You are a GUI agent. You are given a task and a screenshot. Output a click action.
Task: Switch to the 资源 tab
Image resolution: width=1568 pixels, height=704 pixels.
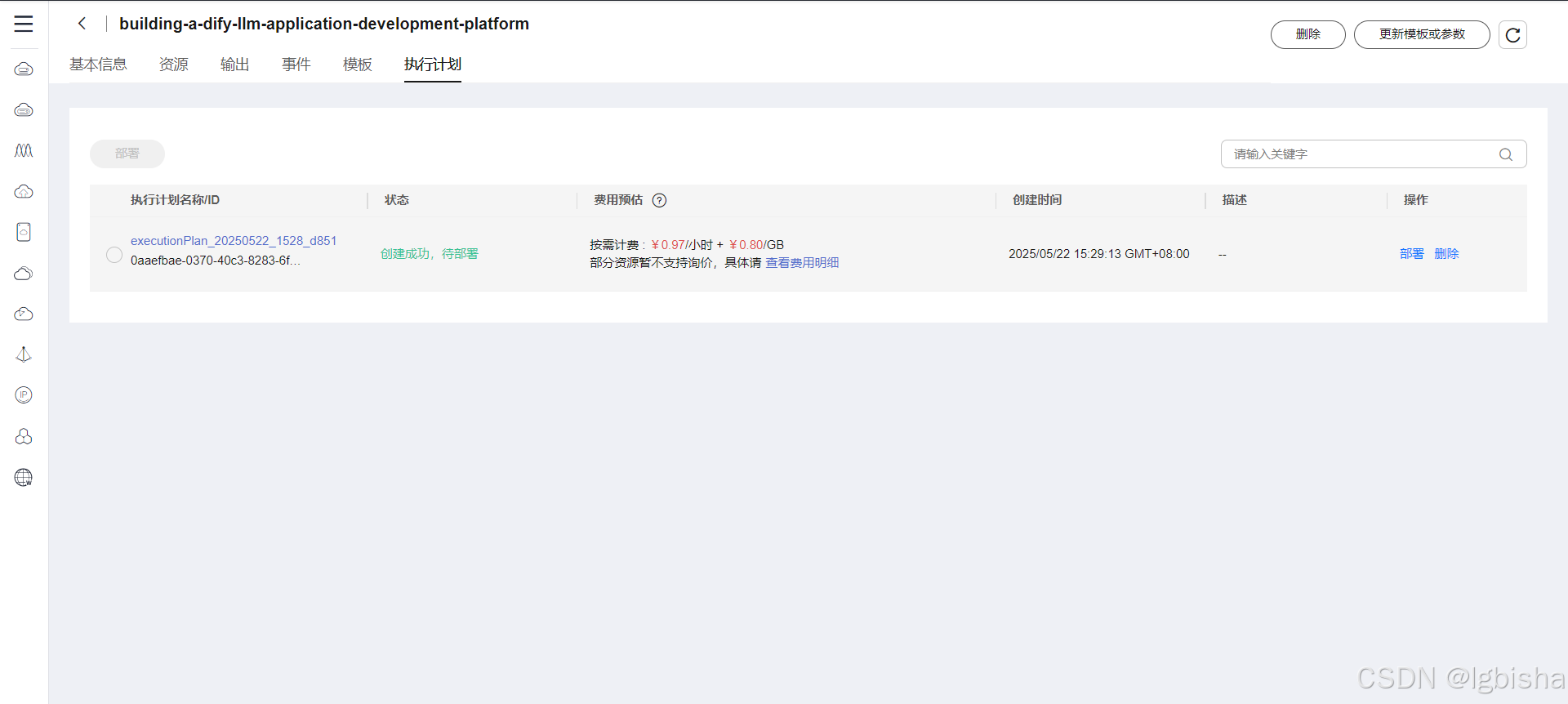pyautogui.click(x=174, y=65)
